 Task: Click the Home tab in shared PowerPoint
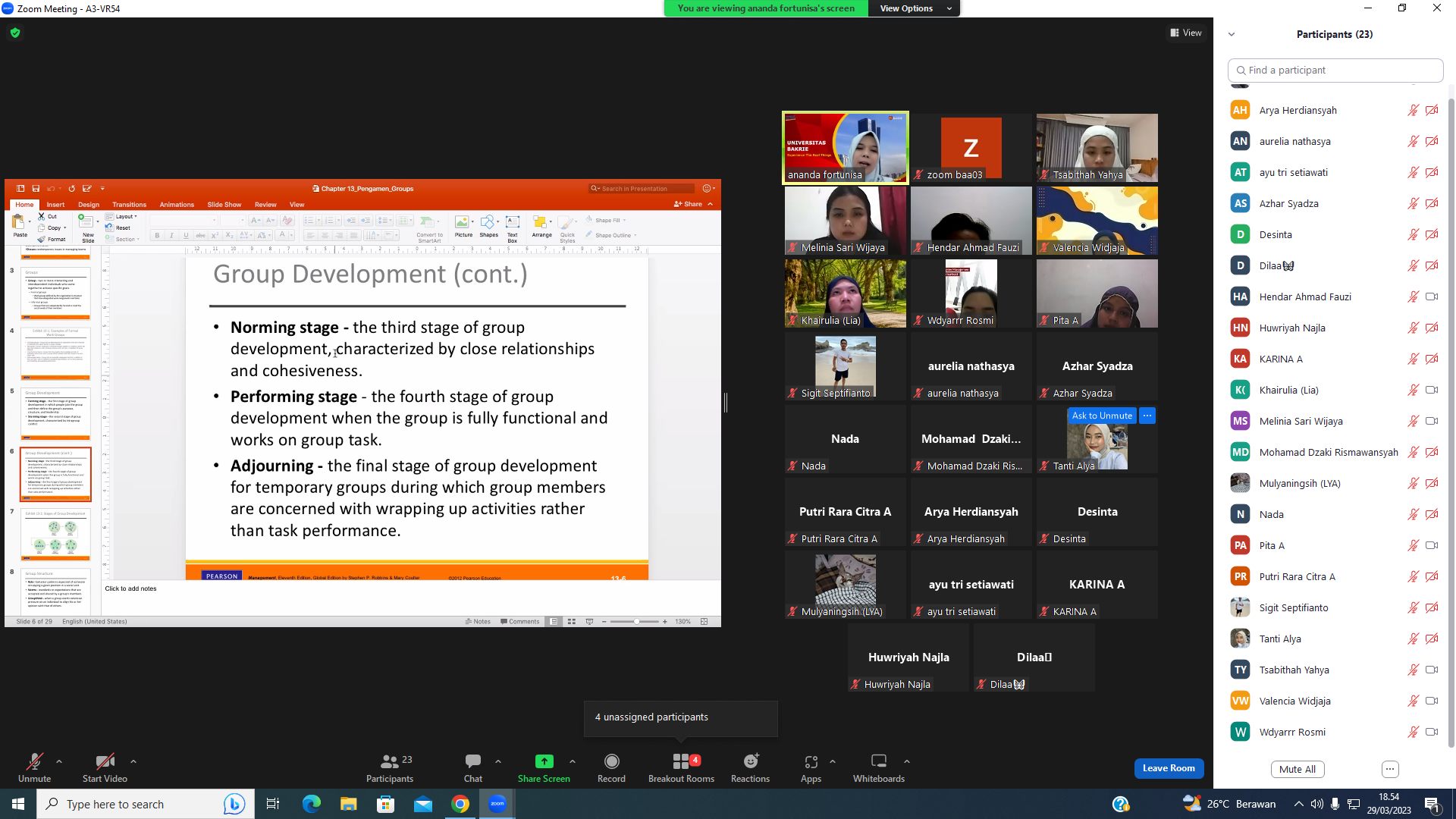[x=24, y=205]
